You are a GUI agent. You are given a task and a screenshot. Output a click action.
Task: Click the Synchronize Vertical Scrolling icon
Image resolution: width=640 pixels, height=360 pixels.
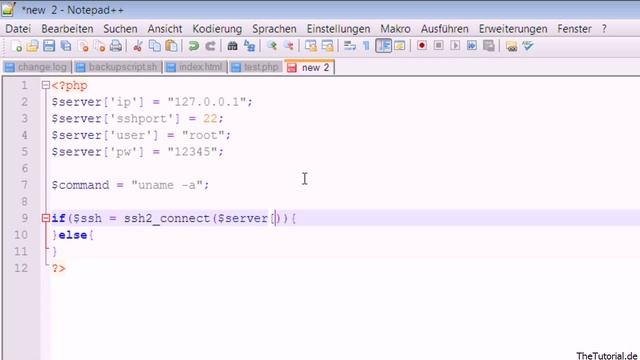coord(311,46)
